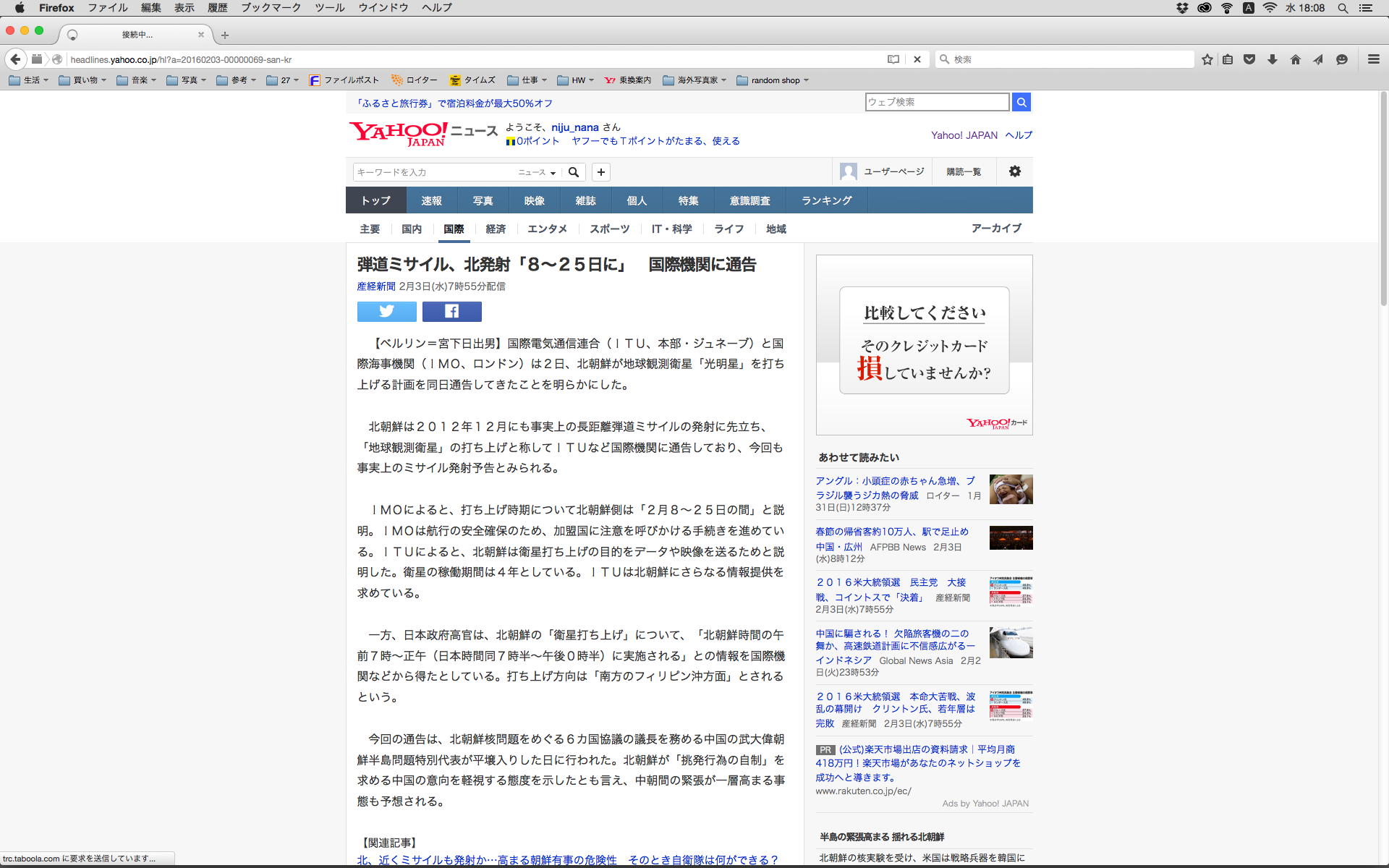Image resolution: width=1389 pixels, height=868 pixels.
Task: Expand the ニュース search category dropdown
Action: point(537,172)
